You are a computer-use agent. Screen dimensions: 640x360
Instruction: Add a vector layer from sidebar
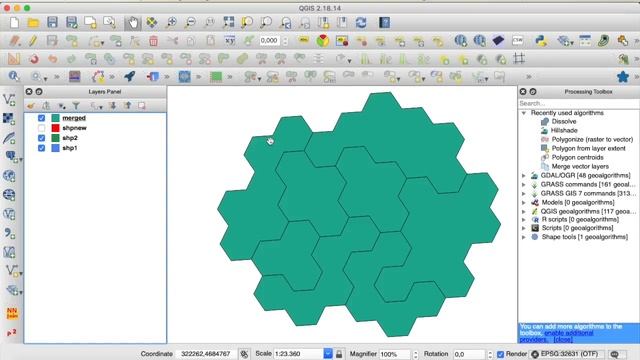click(9, 100)
